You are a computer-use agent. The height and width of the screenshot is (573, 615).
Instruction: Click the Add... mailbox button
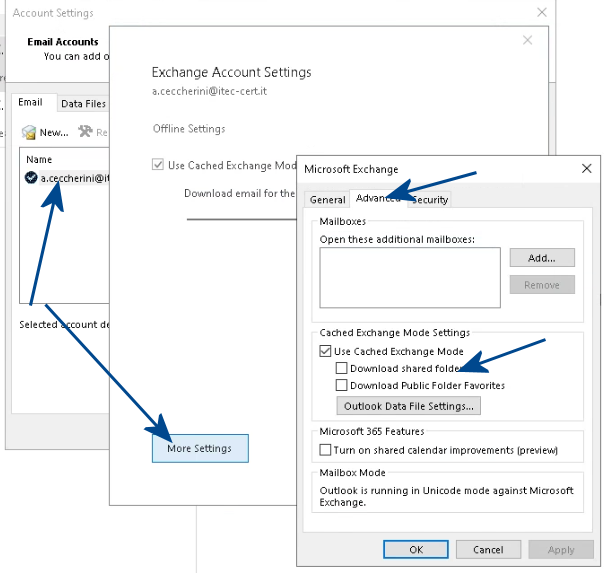coord(542,258)
